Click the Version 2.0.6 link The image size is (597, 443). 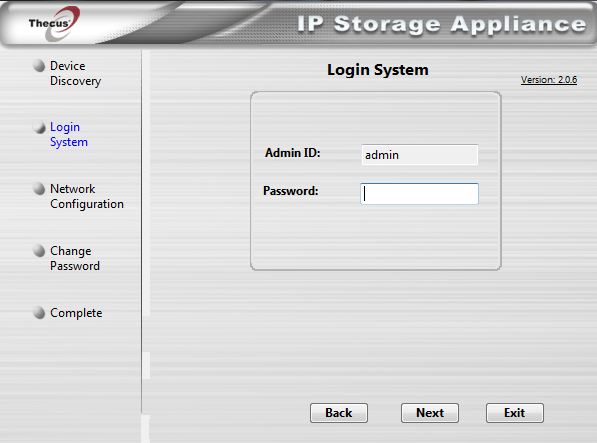(549, 80)
